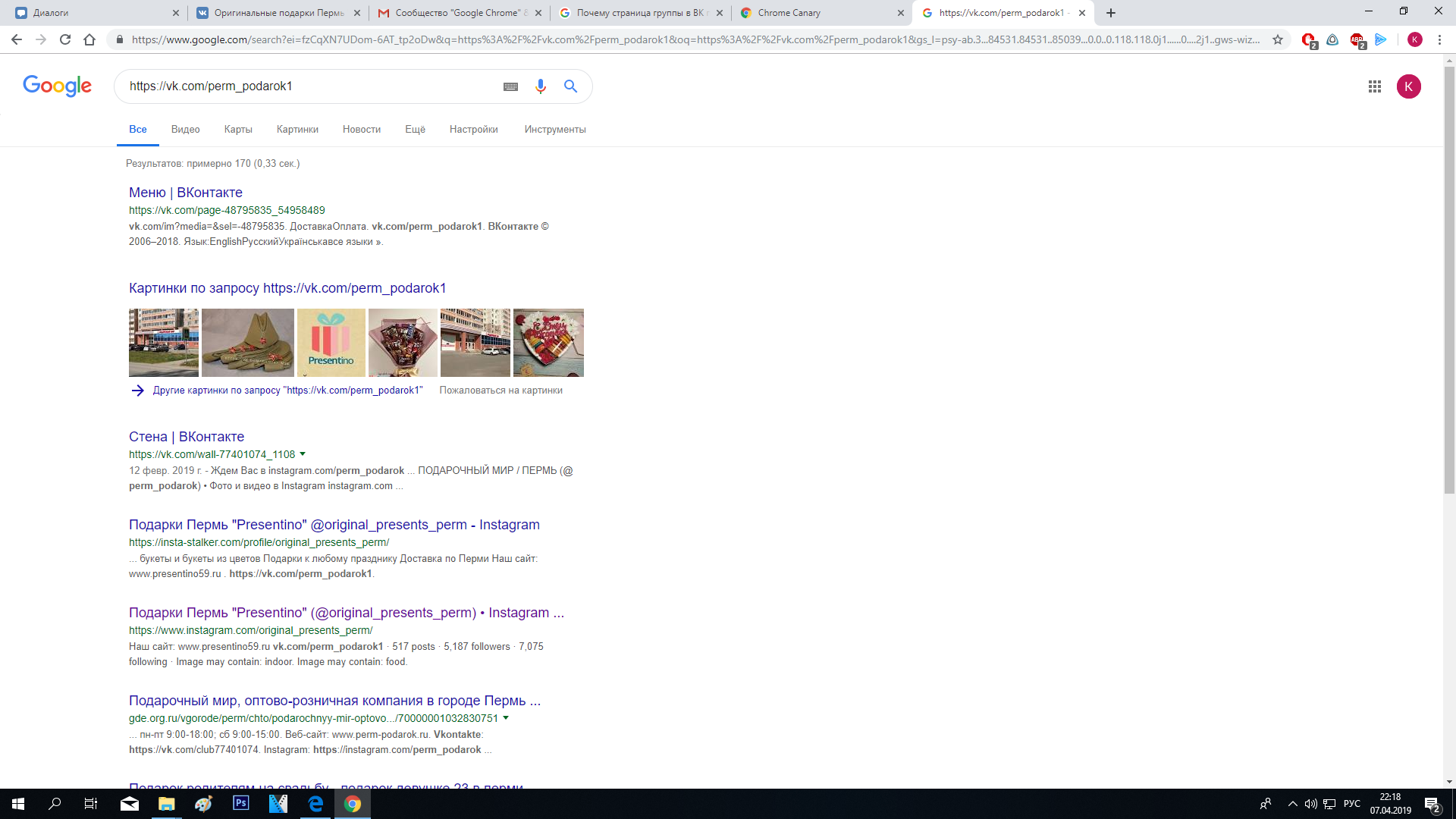The width and height of the screenshot is (1456, 819).
Task: Click the 'Меню | ВКонтакте' search result link
Action: tap(186, 192)
